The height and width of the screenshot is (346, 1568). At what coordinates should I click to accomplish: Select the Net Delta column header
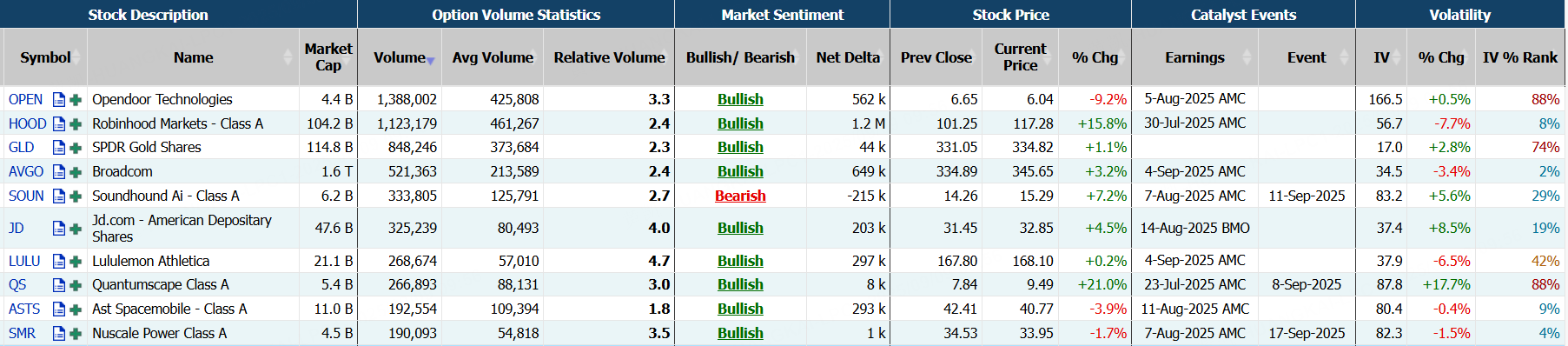(848, 57)
